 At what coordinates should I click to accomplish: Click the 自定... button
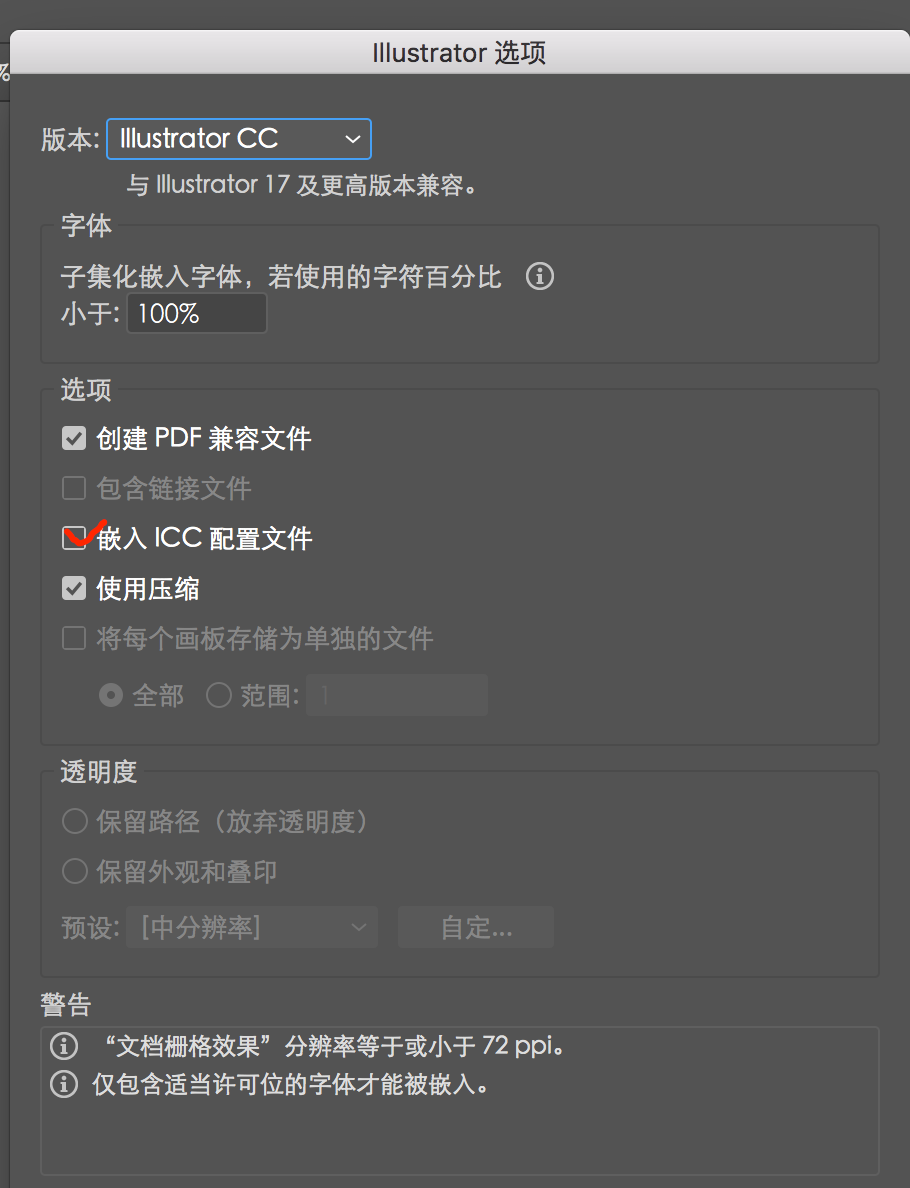[477, 927]
